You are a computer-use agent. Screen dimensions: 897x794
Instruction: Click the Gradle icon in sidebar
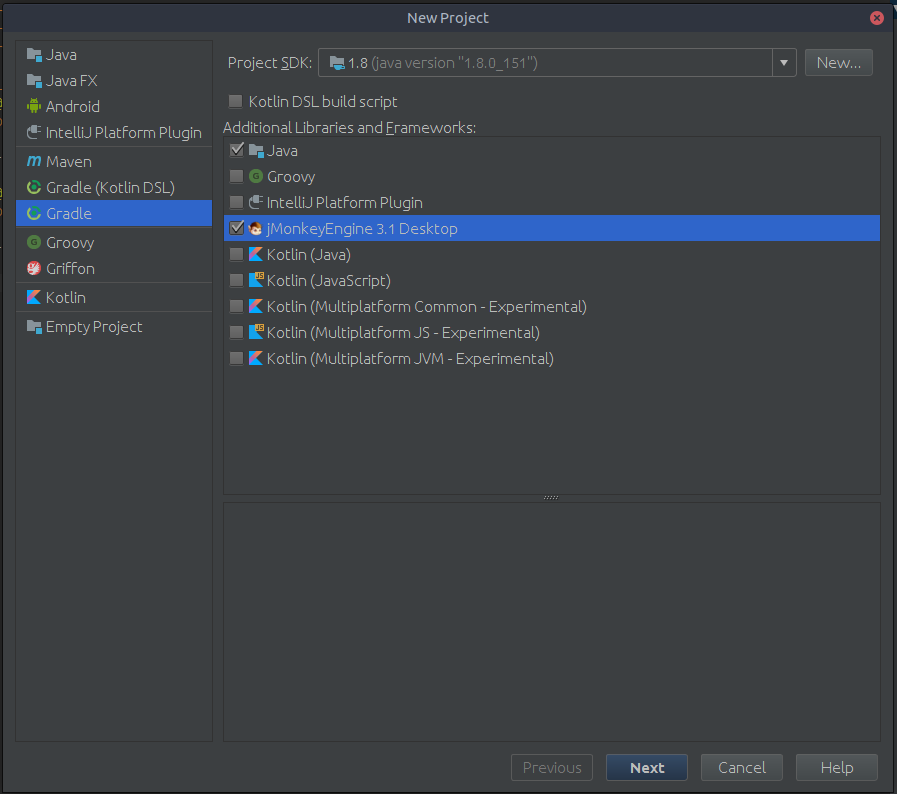point(34,213)
